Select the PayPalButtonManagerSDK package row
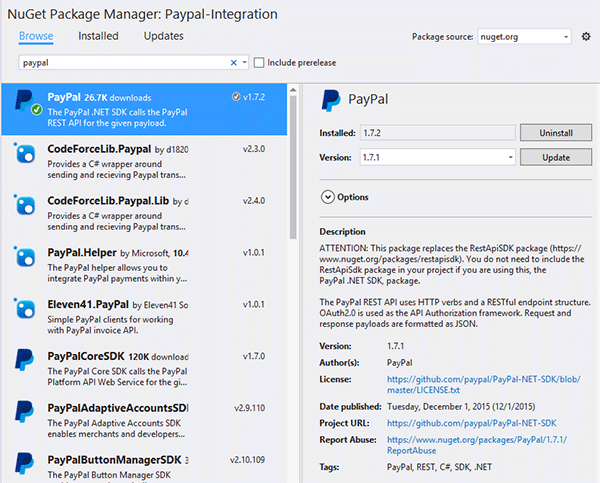 (x=144, y=465)
